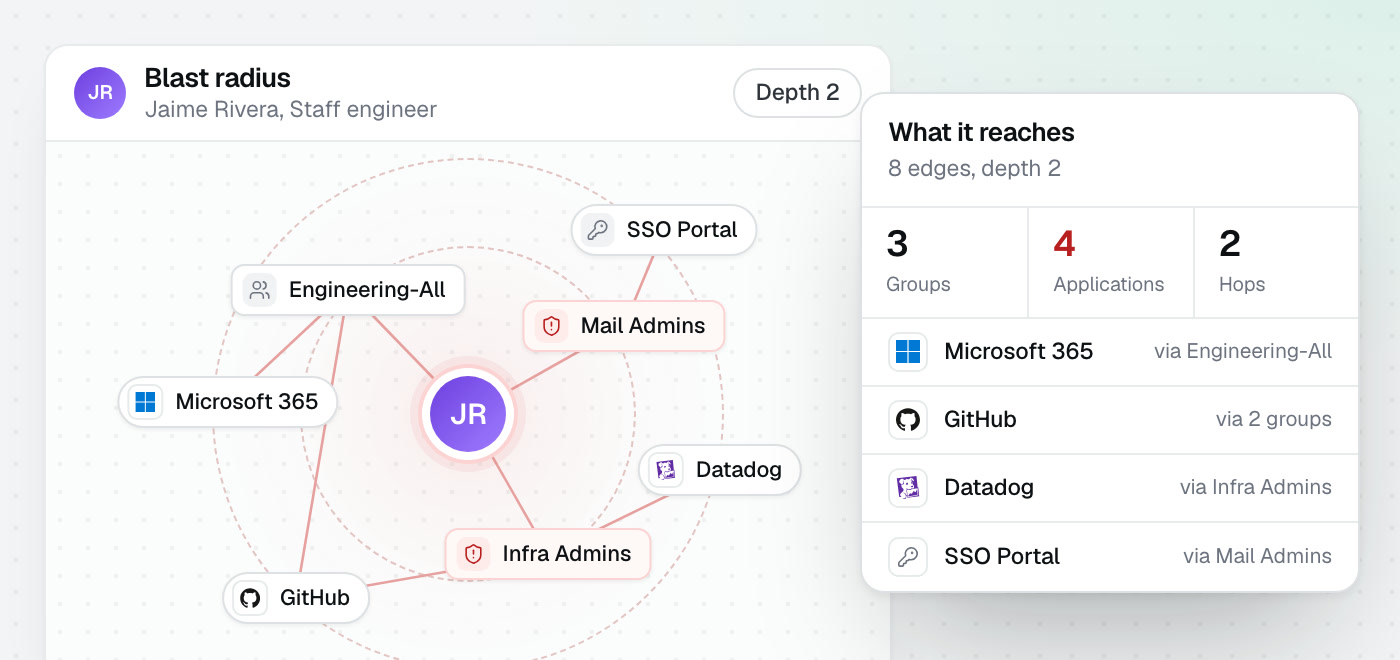1400x660 pixels.
Task: Click the Datadog row name in reaches list
Action: pos(989,488)
